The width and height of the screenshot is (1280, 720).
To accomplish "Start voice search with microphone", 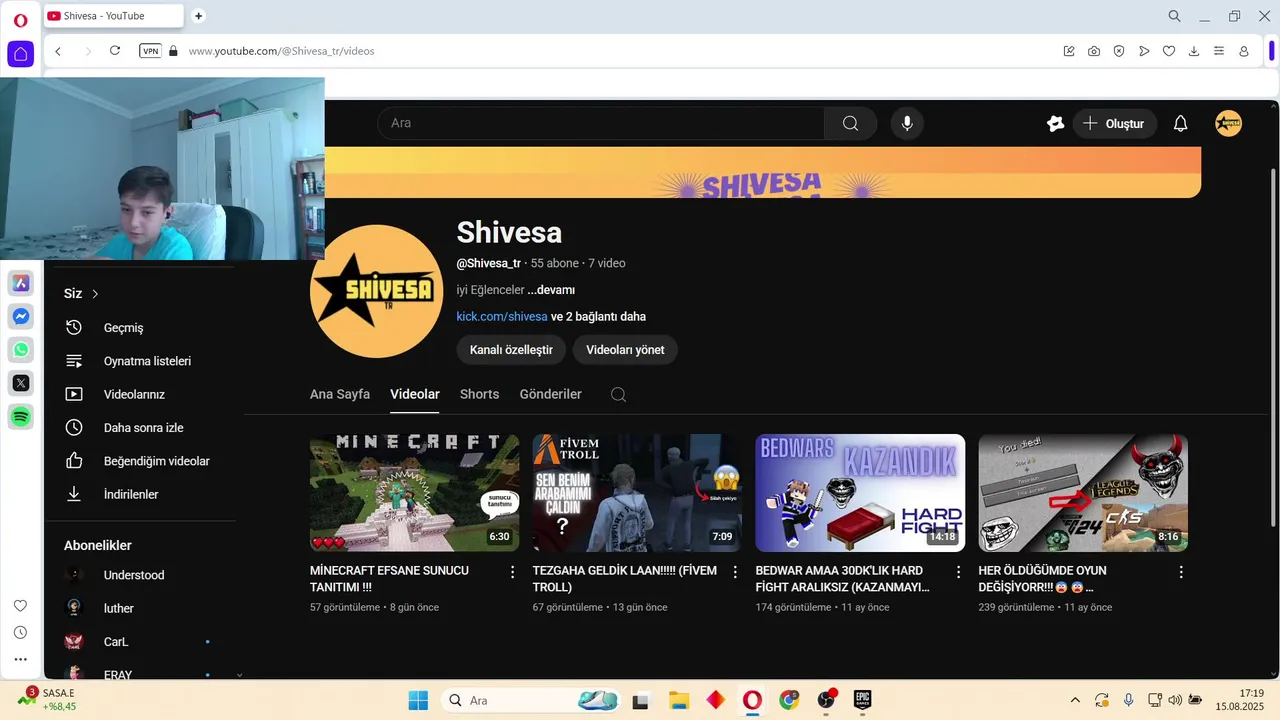I will pos(907,123).
